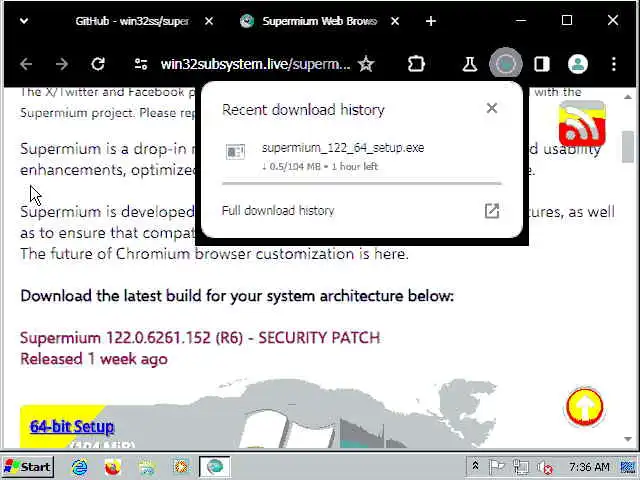The width and height of the screenshot is (640, 480).
Task: Click page scrollbar up arrow
Action: click(628, 97)
